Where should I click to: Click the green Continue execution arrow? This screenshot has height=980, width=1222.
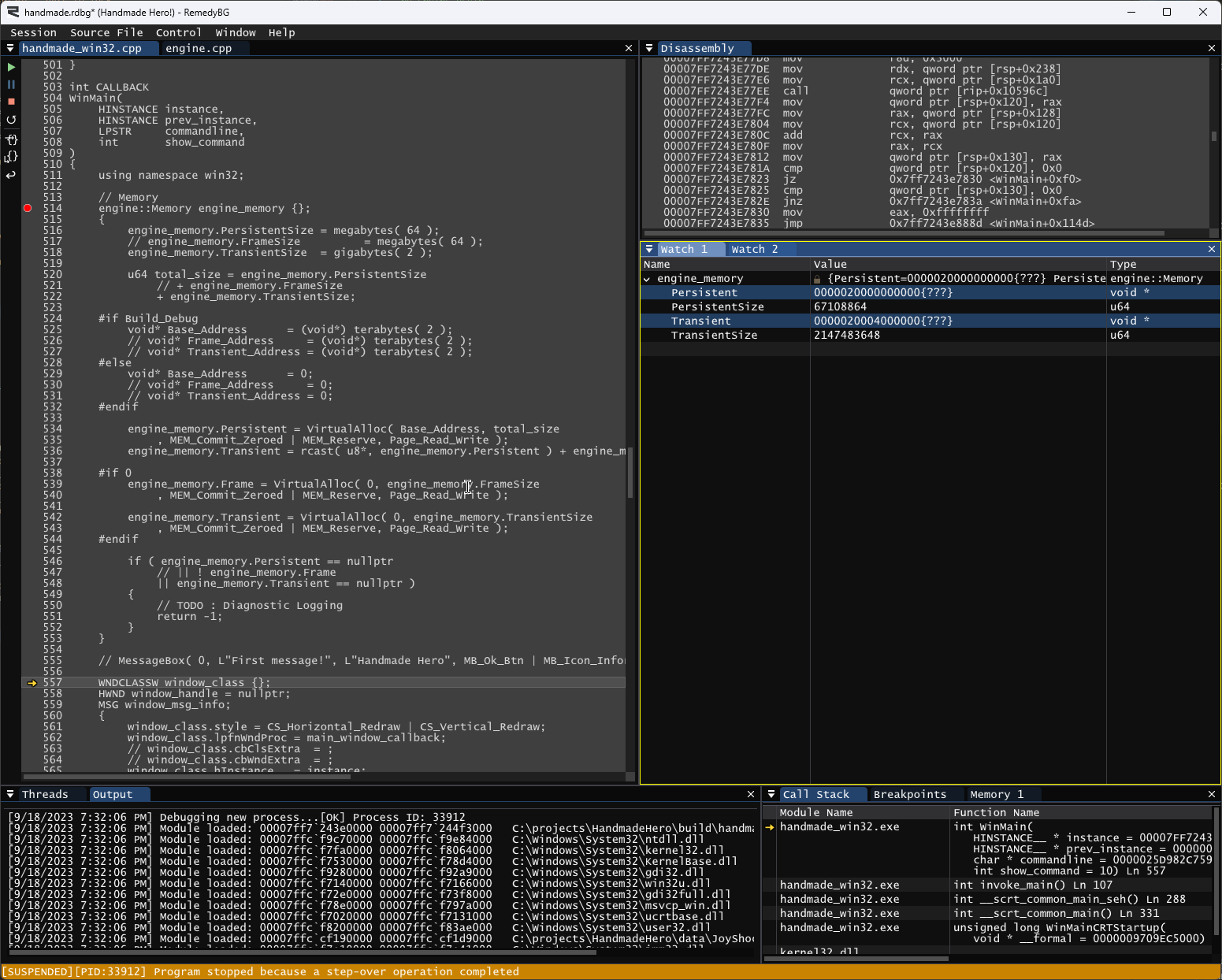point(11,67)
